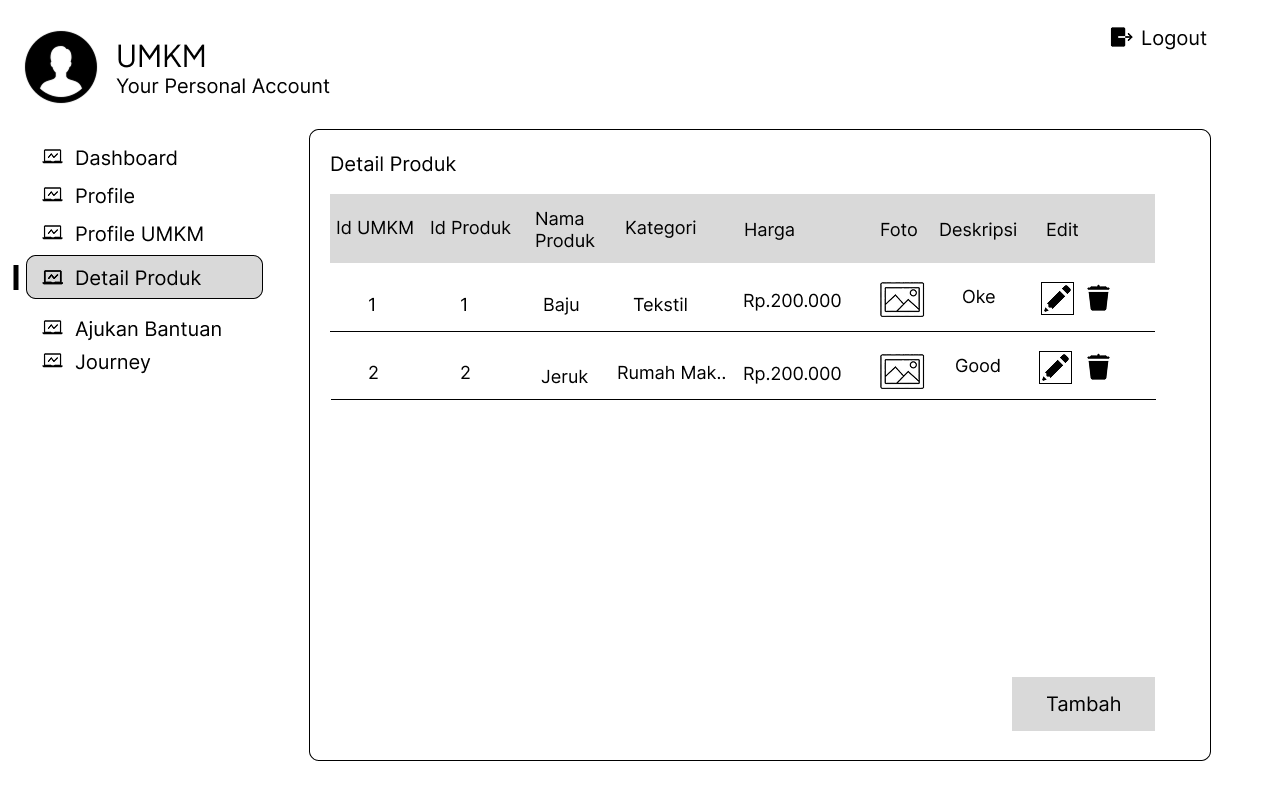Click the Tambah button
Image resolution: width=1280 pixels, height=800 pixels.
pyautogui.click(x=1083, y=704)
